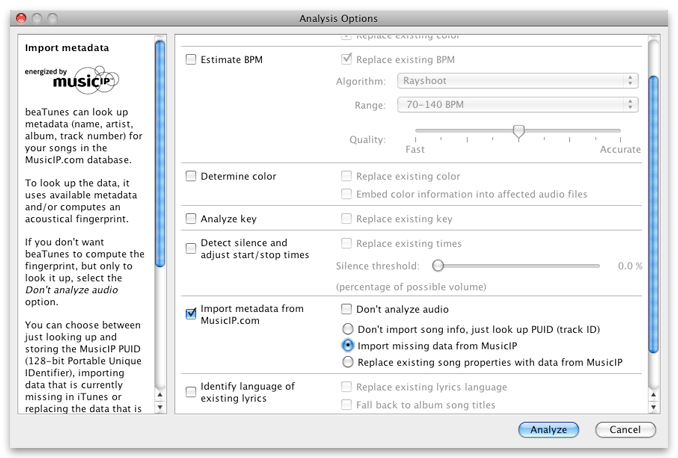Image resolution: width=678 pixels, height=458 pixels.
Task: Click the BPM Quality slider handle
Action: pyautogui.click(x=518, y=131)
